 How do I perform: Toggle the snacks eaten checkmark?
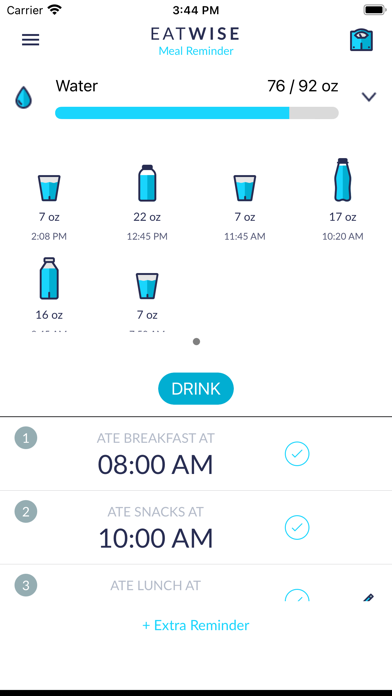click(x=297, y=527)
